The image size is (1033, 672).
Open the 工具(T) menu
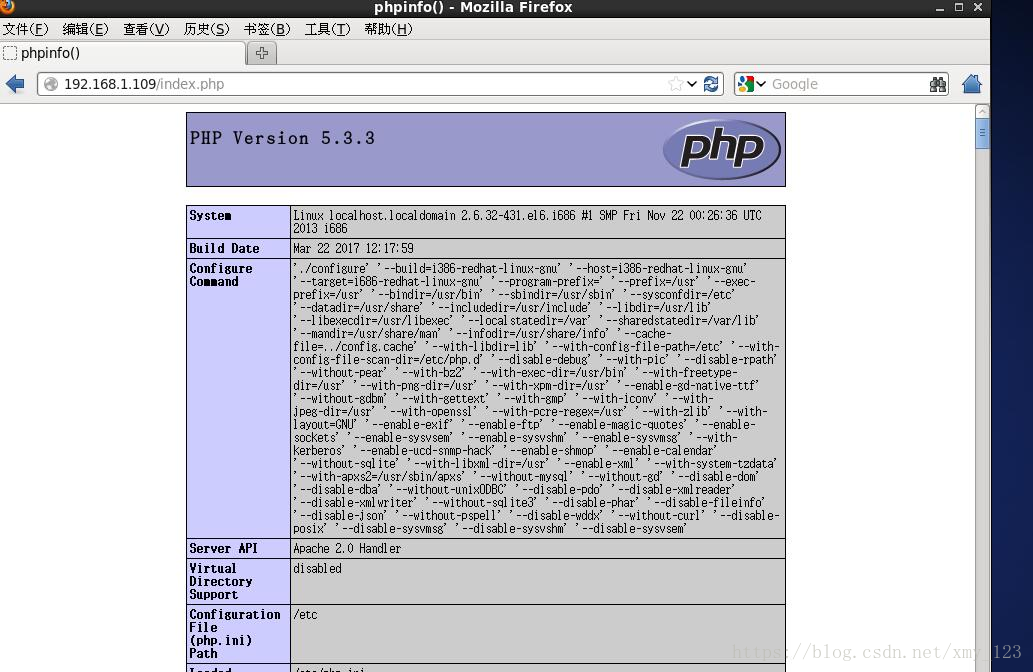point(327,29)
